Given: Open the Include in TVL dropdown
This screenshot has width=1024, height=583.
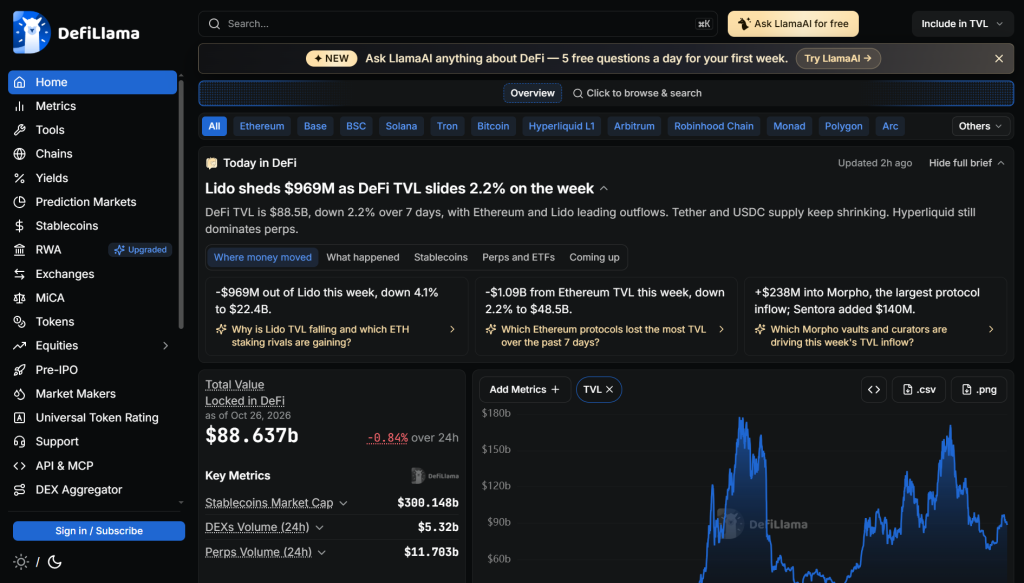Looking at the screenshot, I should [961, 24].
